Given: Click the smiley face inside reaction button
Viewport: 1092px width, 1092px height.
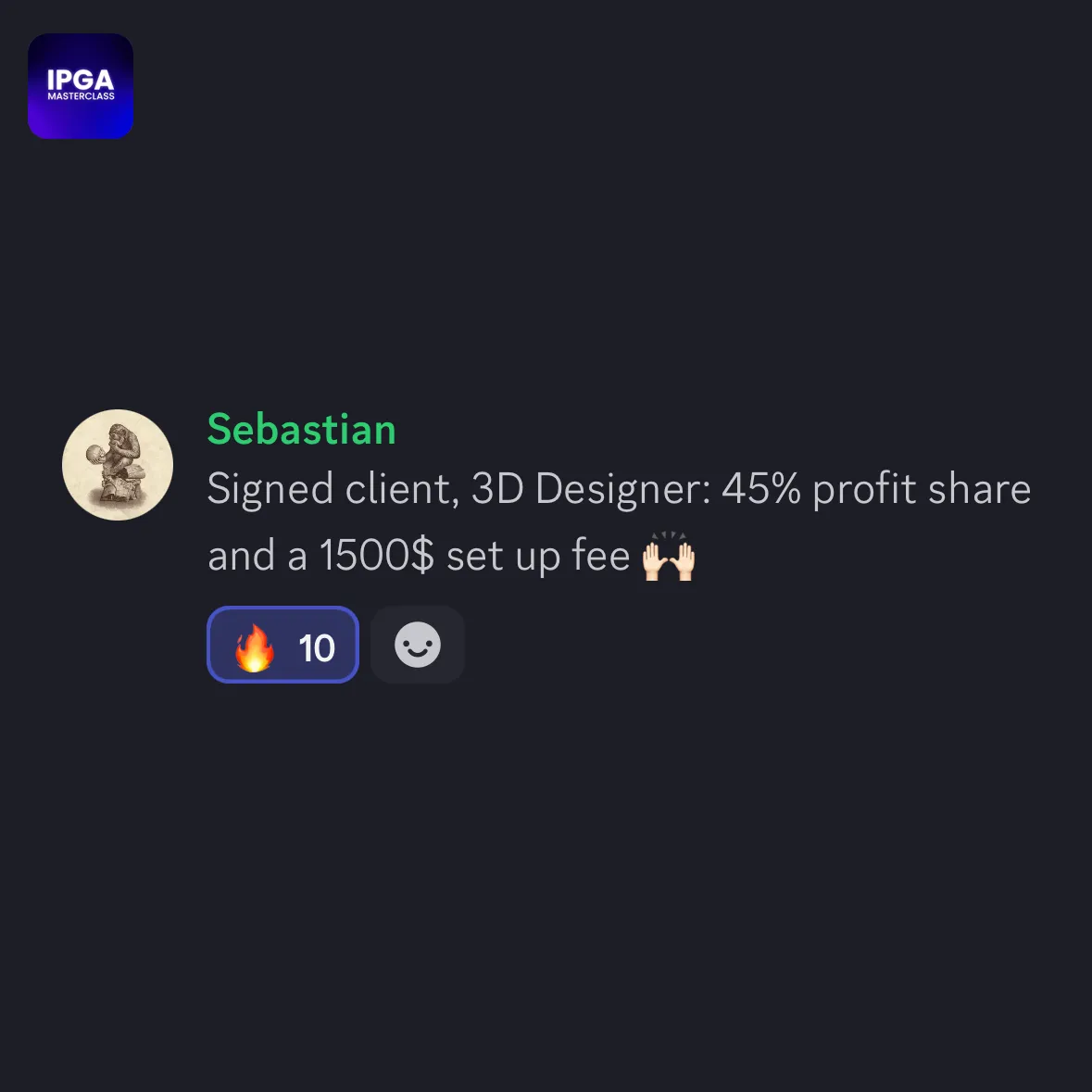Looking at the screenshot, I should click(x=417, y=645).
